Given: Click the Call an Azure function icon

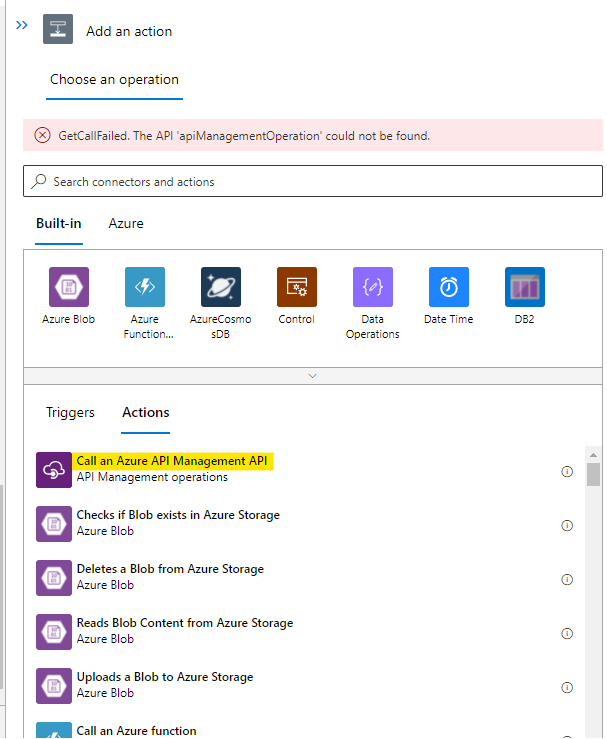Looking at the screenshot, I should click(54, 731).
